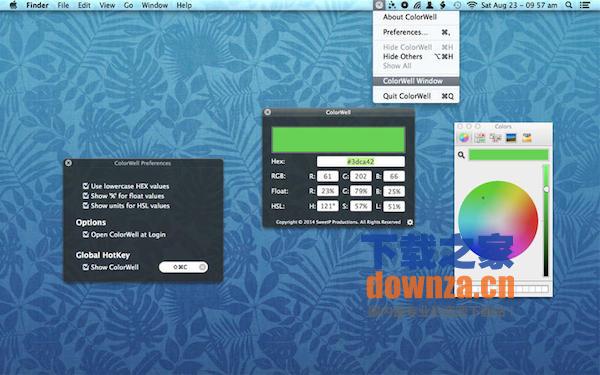Click the Hex value field #3dca42
Image resolution: width=600 pixels, height=375 pixels.
[360, 161]
